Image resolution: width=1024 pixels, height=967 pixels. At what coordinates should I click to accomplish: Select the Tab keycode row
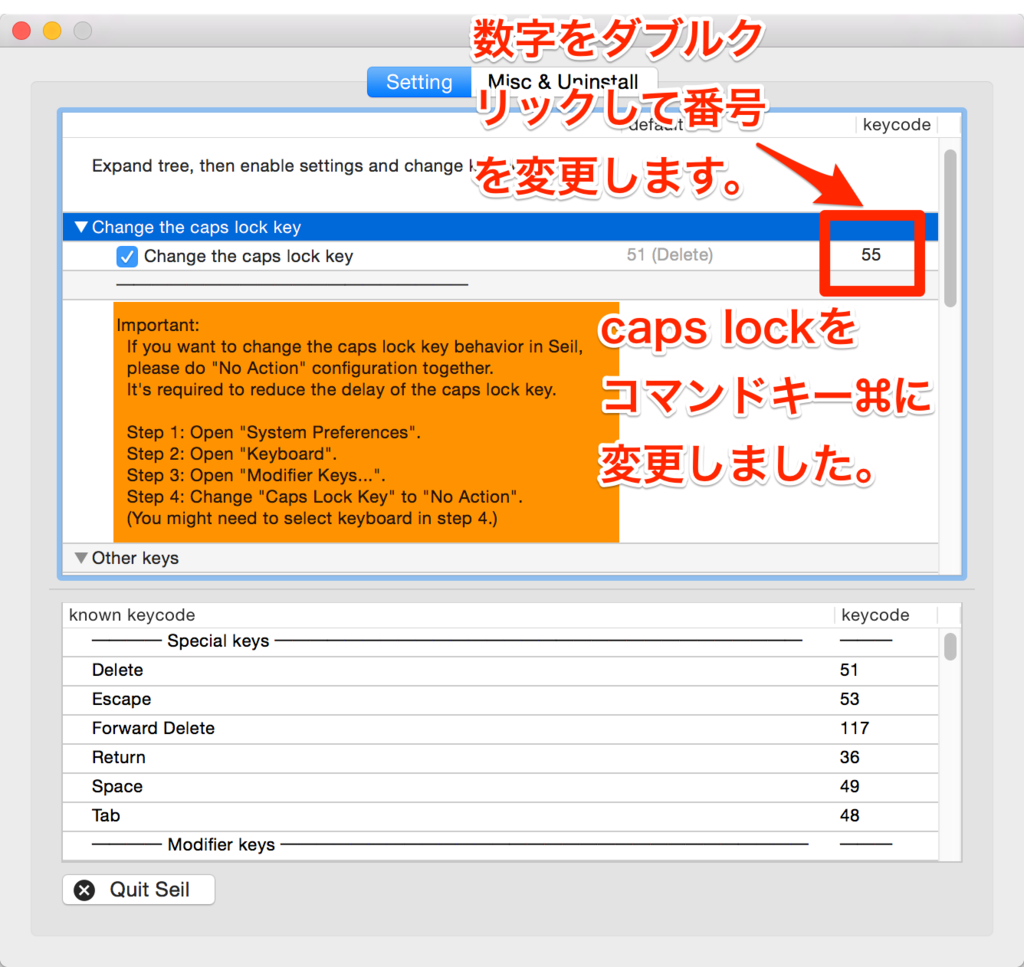pos(500,816)
